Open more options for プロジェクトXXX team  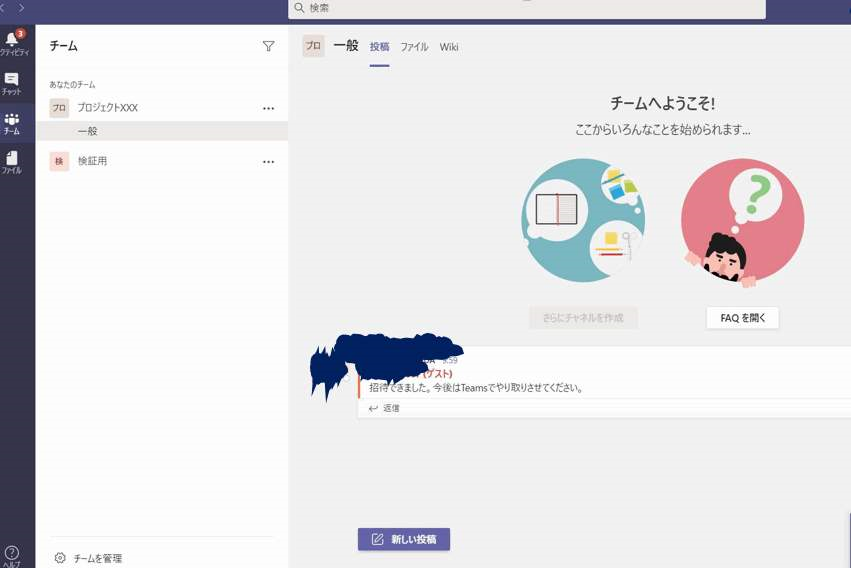(268, 108)
